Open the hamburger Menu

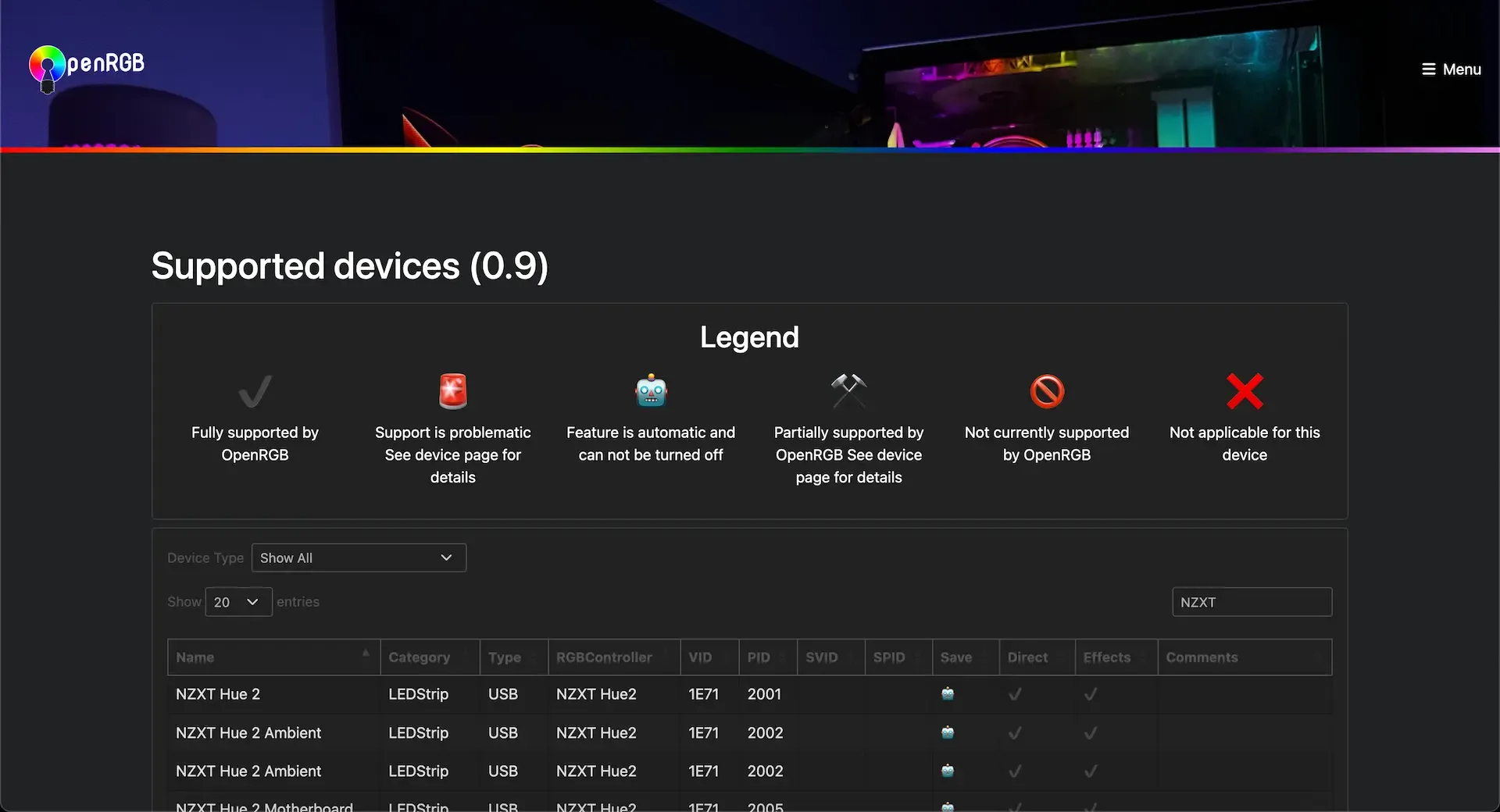click(1451, 69)
